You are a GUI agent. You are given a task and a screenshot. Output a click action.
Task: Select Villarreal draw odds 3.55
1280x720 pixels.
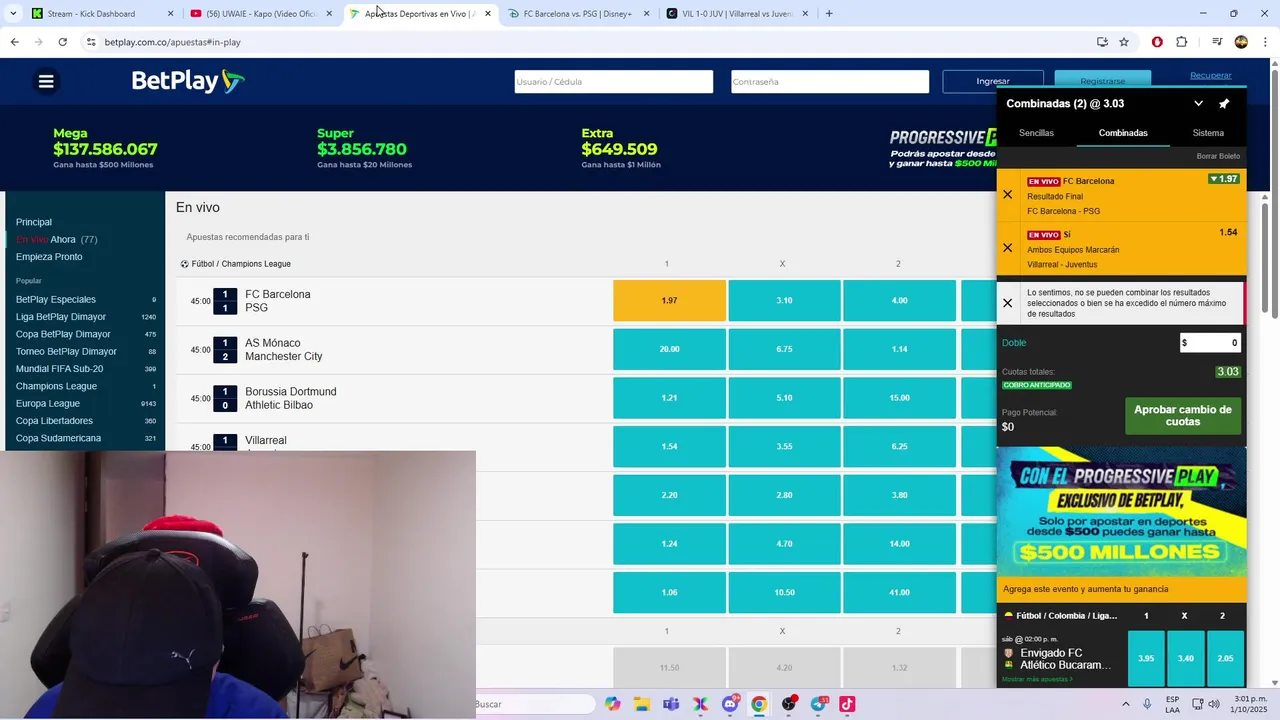[x=784, y=447]
